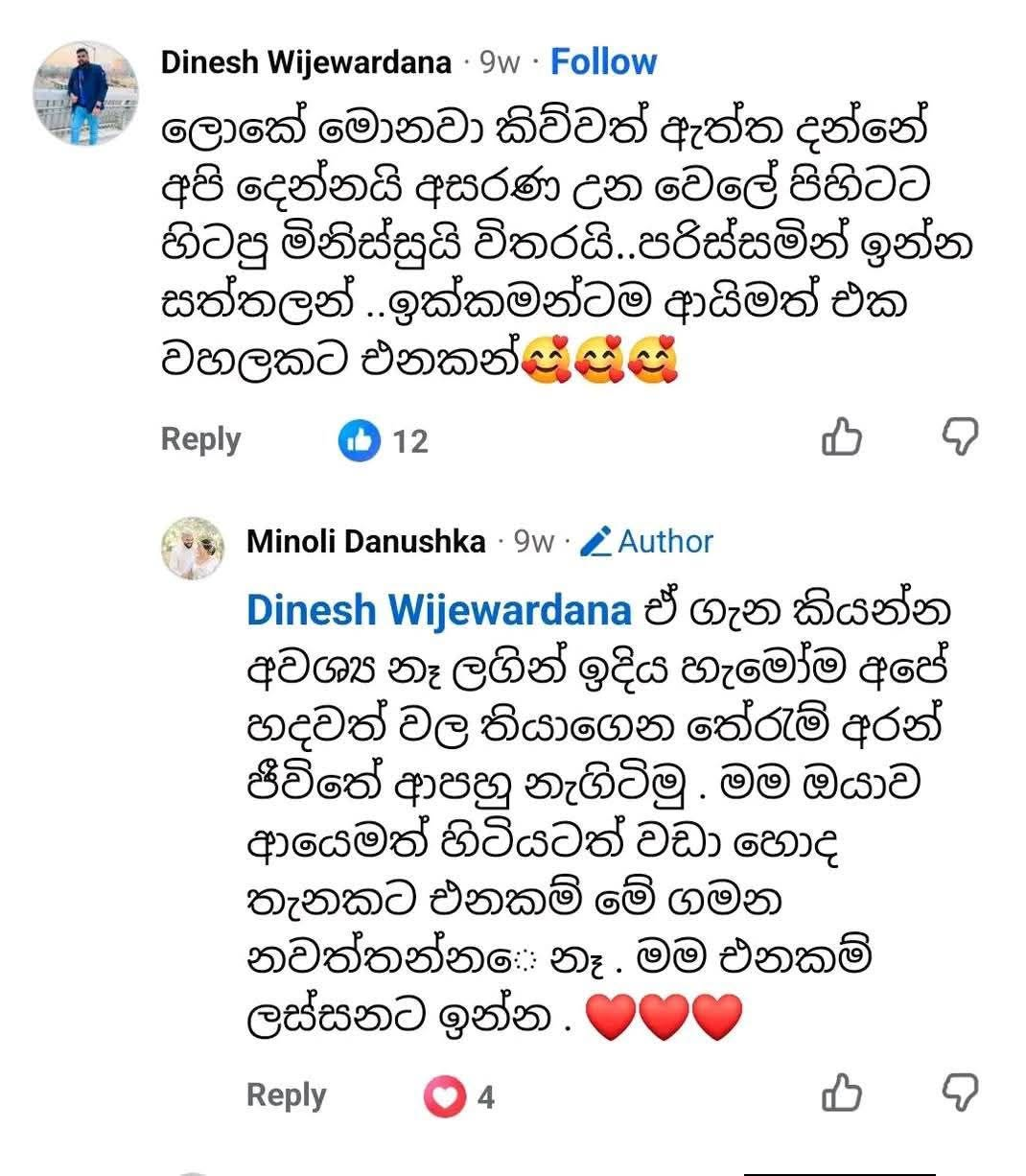The width and height of the screenshot is (1026, 1176).
Task: View the 12 like reactions on Dinesh's comment
Action: 383,440
